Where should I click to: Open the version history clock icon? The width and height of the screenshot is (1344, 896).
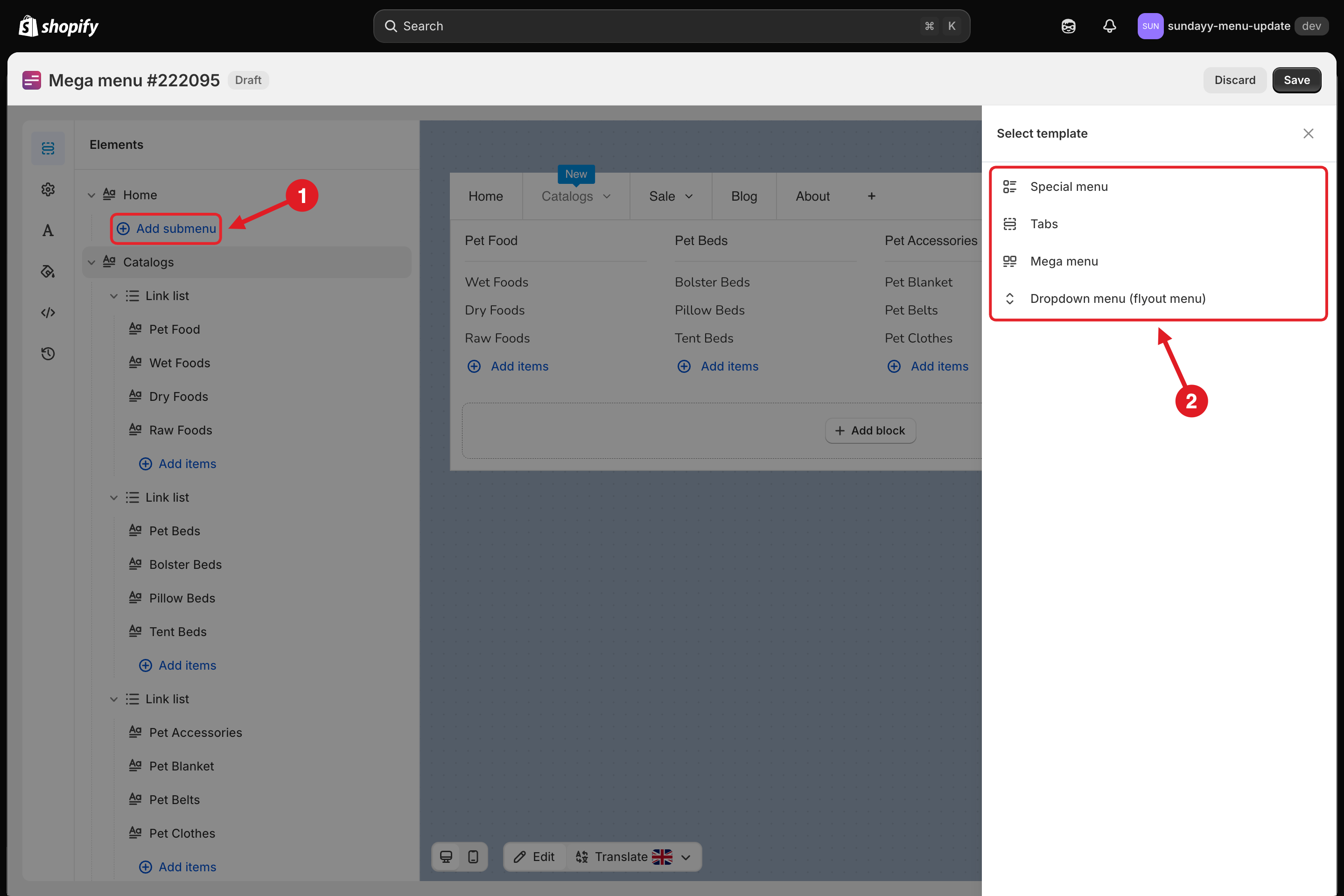pos(48,354)
